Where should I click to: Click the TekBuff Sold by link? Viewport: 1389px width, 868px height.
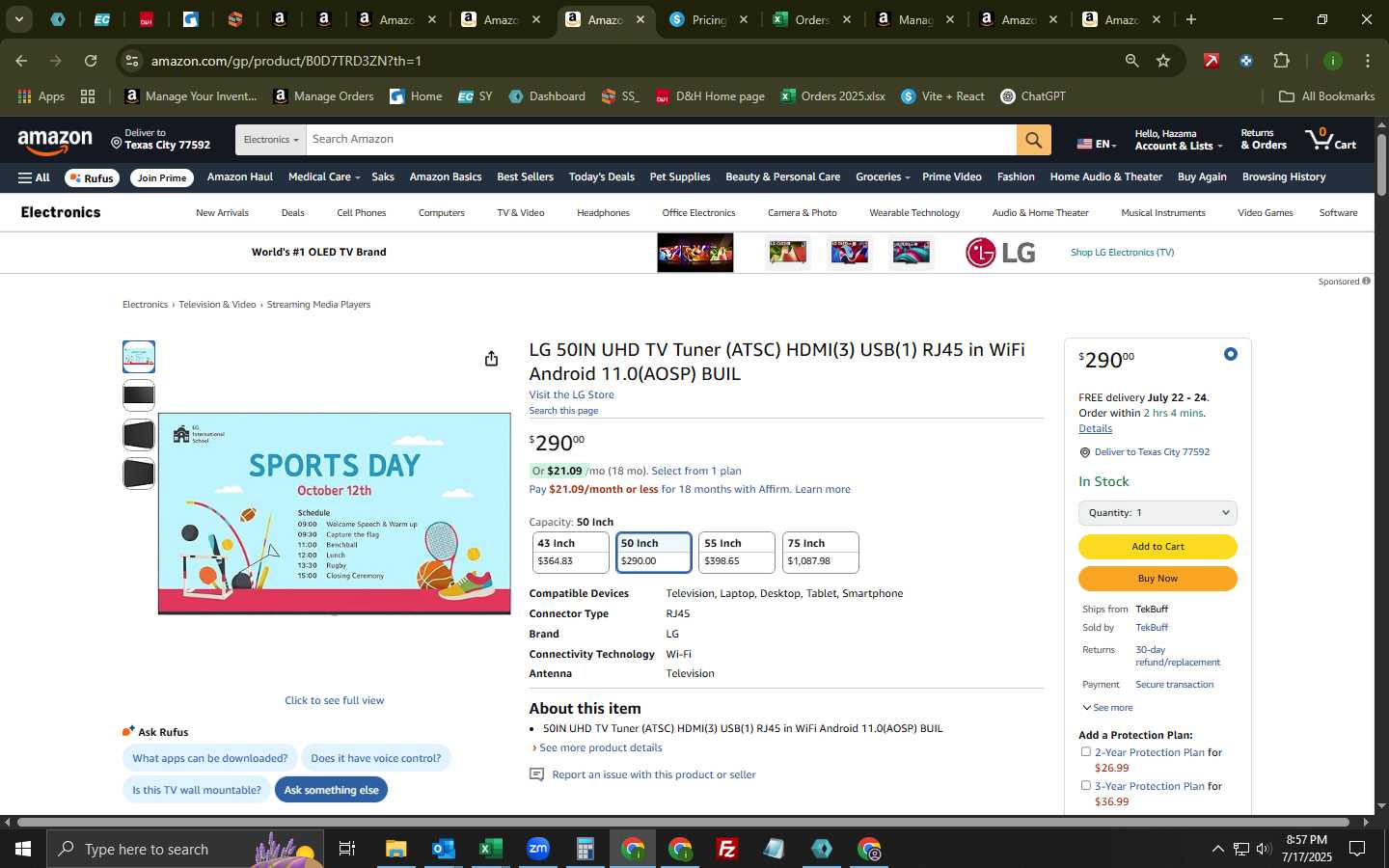(x=1152, y=627)
